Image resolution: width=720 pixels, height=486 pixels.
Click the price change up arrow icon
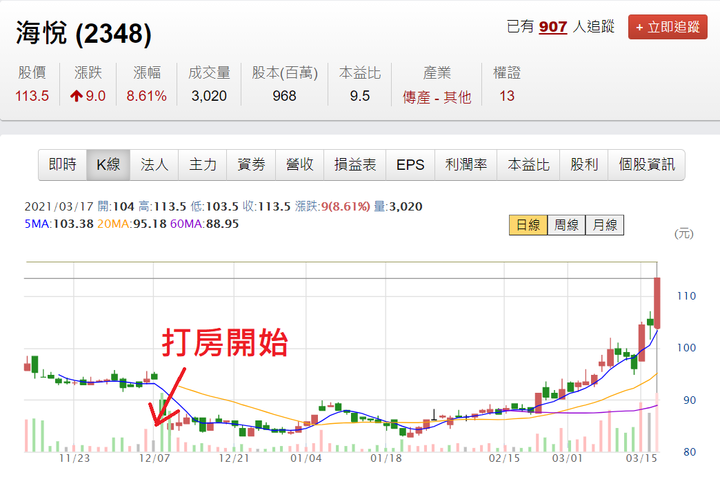[x=76, y=96]
